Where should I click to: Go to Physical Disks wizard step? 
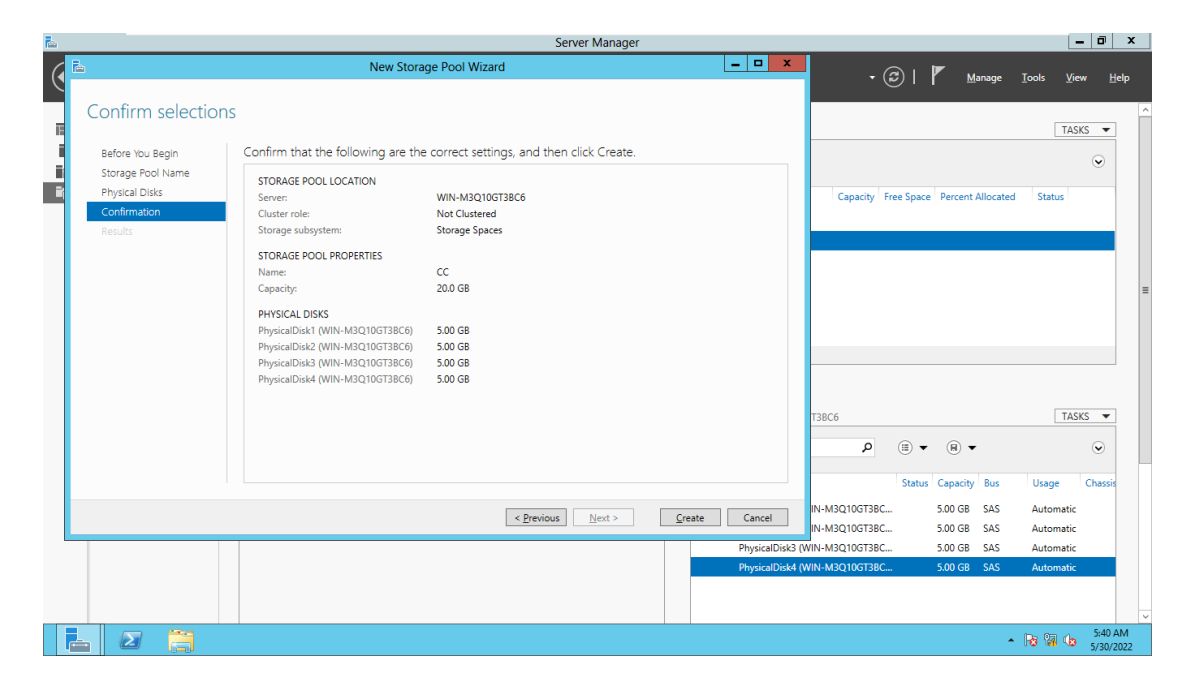(132, 192)
